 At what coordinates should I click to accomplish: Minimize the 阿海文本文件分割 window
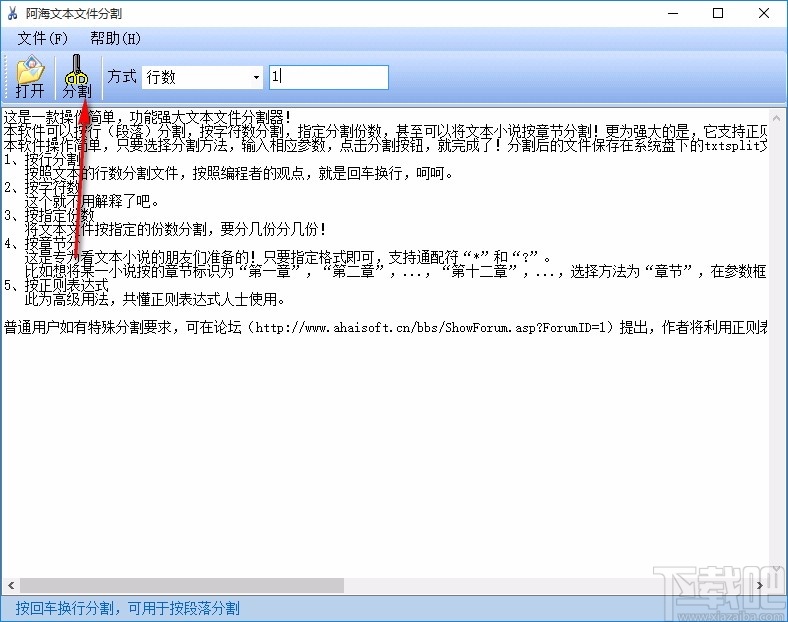coord(673,14)
